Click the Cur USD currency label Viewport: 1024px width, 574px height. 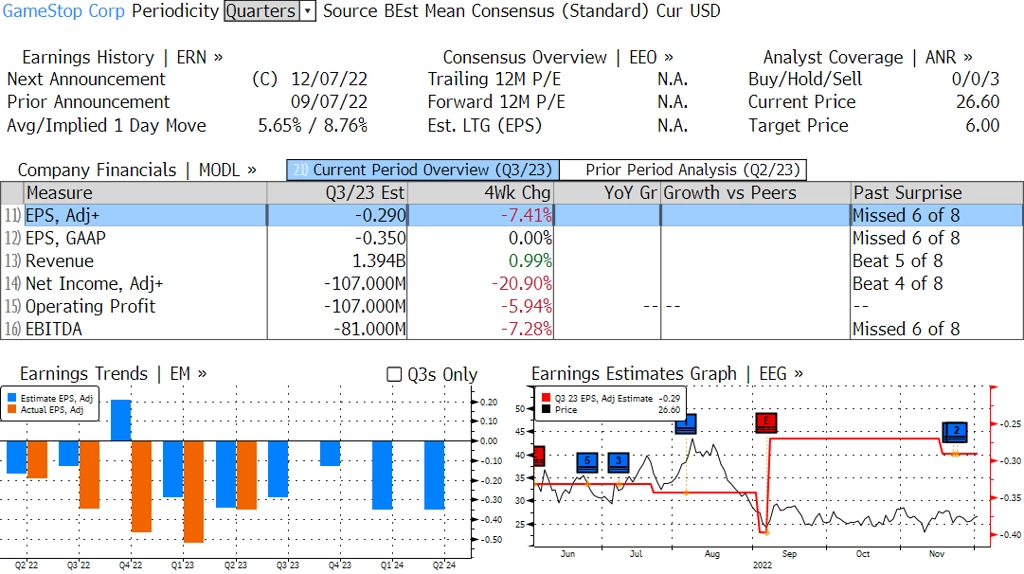coord(688,11)
